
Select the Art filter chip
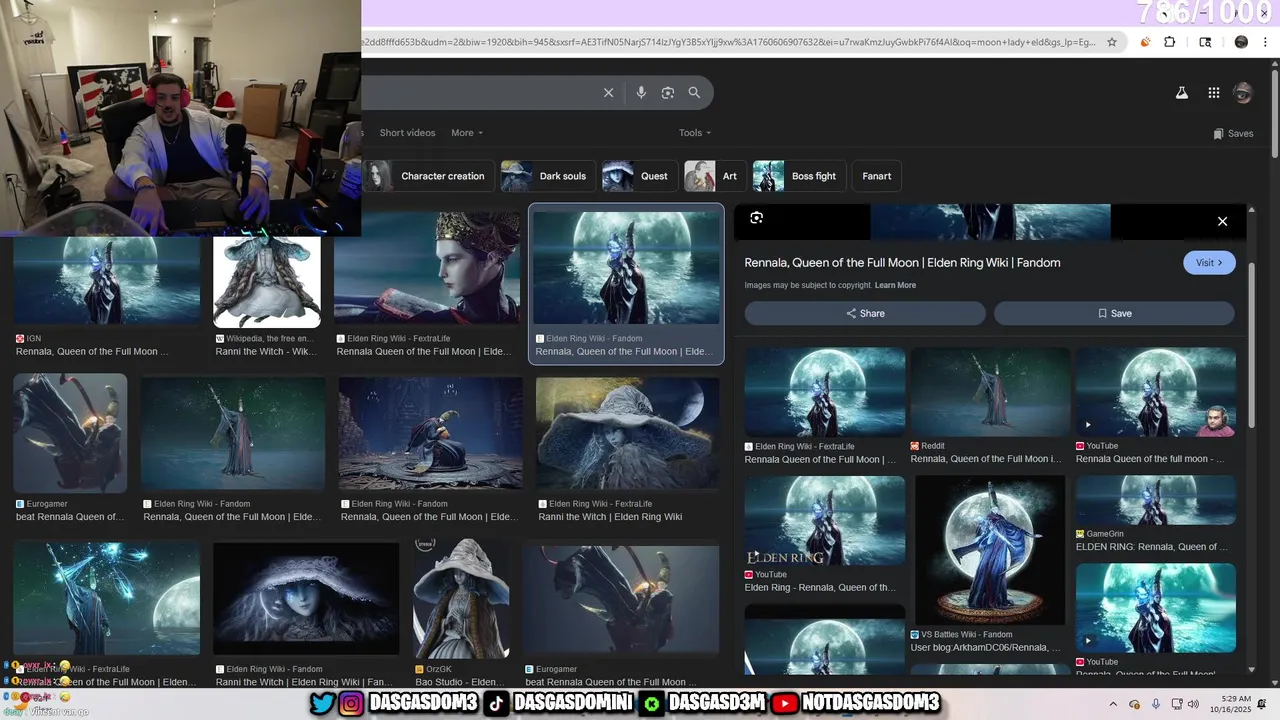click(715, 176)
